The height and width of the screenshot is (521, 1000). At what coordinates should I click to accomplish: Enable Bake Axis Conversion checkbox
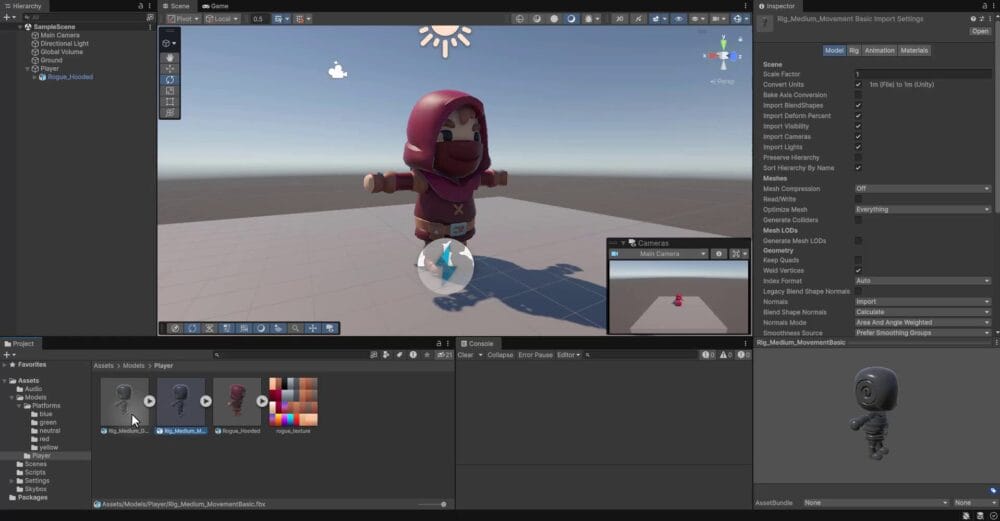click(x=858, y=95)
